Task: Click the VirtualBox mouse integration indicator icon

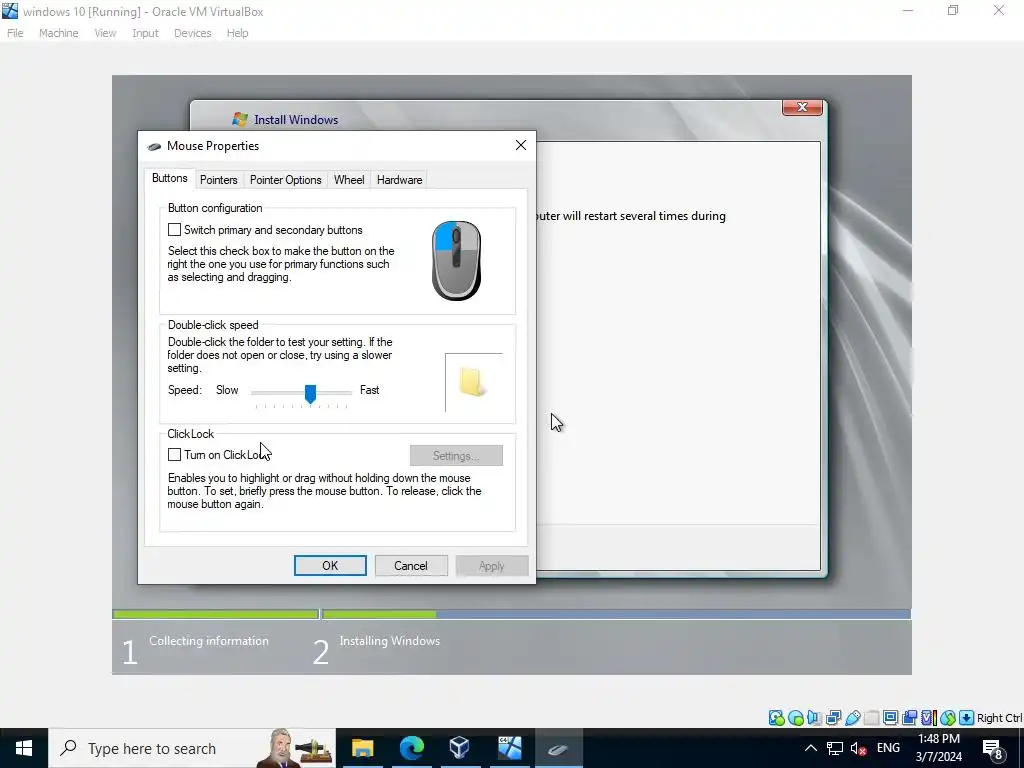Action: [947, 718]
